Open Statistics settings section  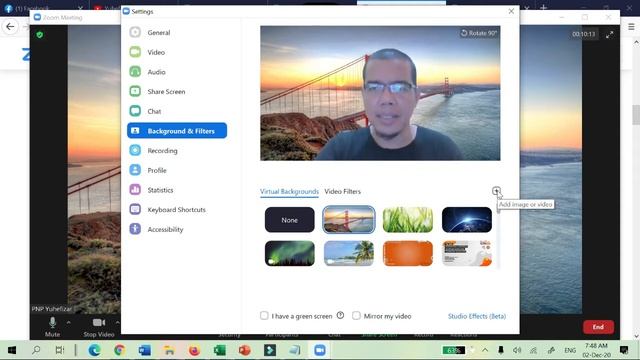point(160,190)
